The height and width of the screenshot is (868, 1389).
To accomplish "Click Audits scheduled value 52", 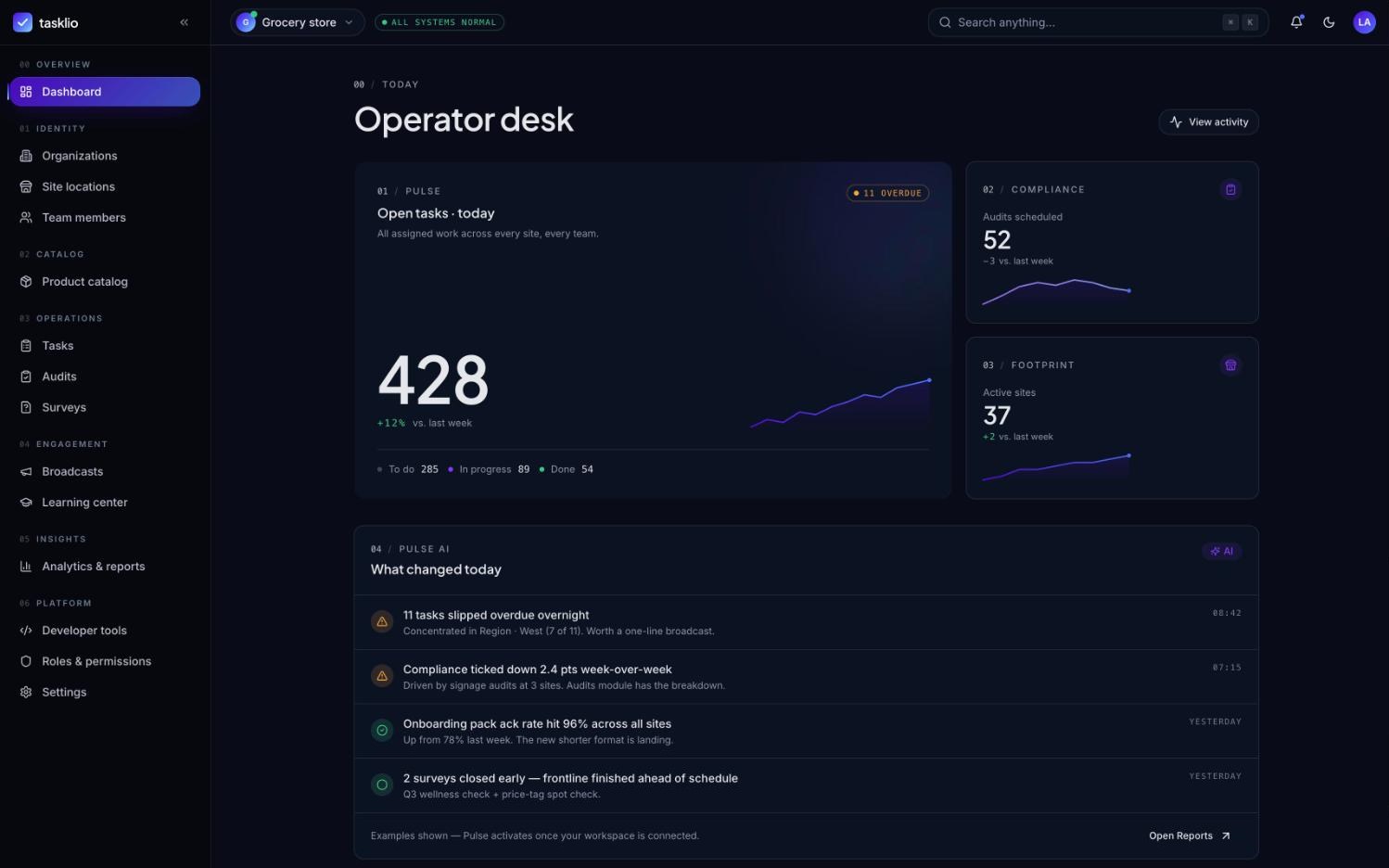I will [x=997, y=240].
